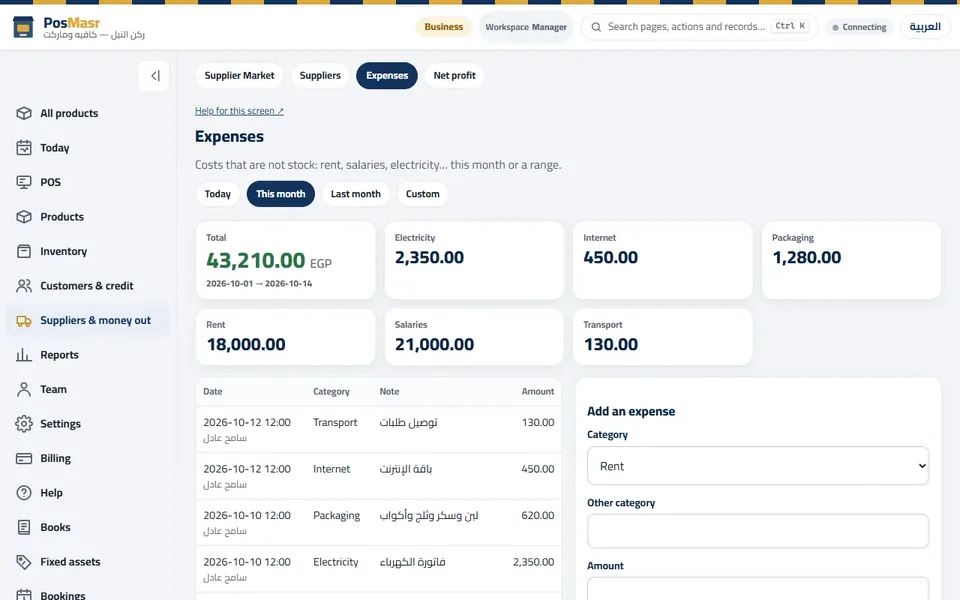Select the Transport row amount 130.00
The width and height of the screenshot is (960, 600).
[538, 422]
